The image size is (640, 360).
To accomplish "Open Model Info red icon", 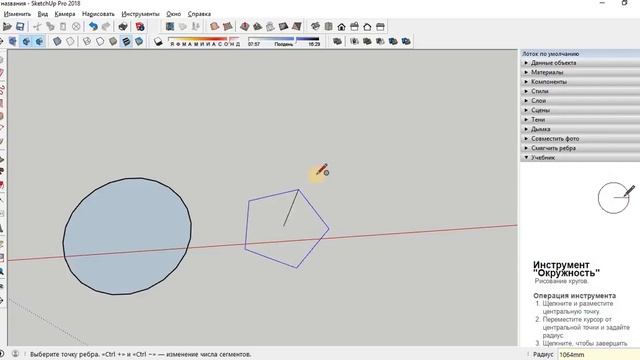I will pos(140,27).
